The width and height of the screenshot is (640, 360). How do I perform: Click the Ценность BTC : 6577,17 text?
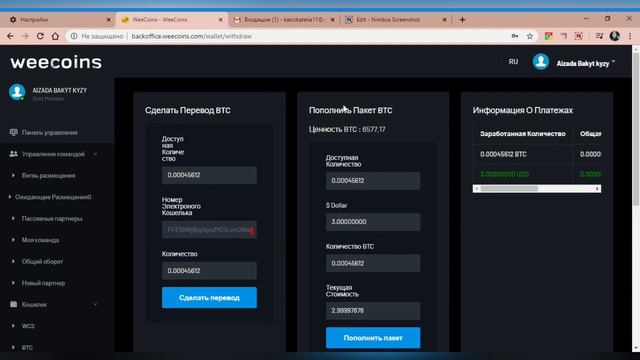click(x=347, y=129)
